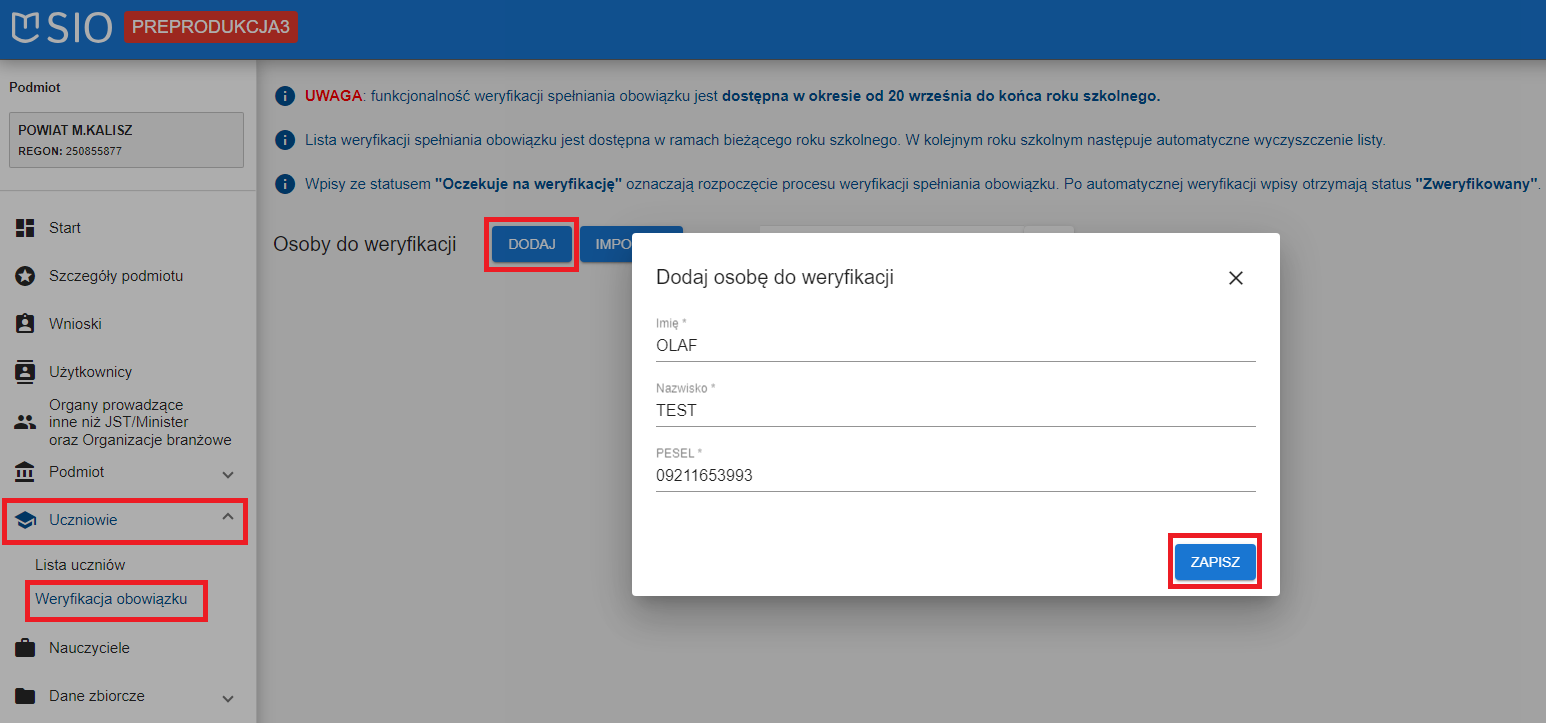Click the Nauczyciele briefcase icon
Image resolution: width=1546 pixels, height=724 pixels.
coord(25,648)
